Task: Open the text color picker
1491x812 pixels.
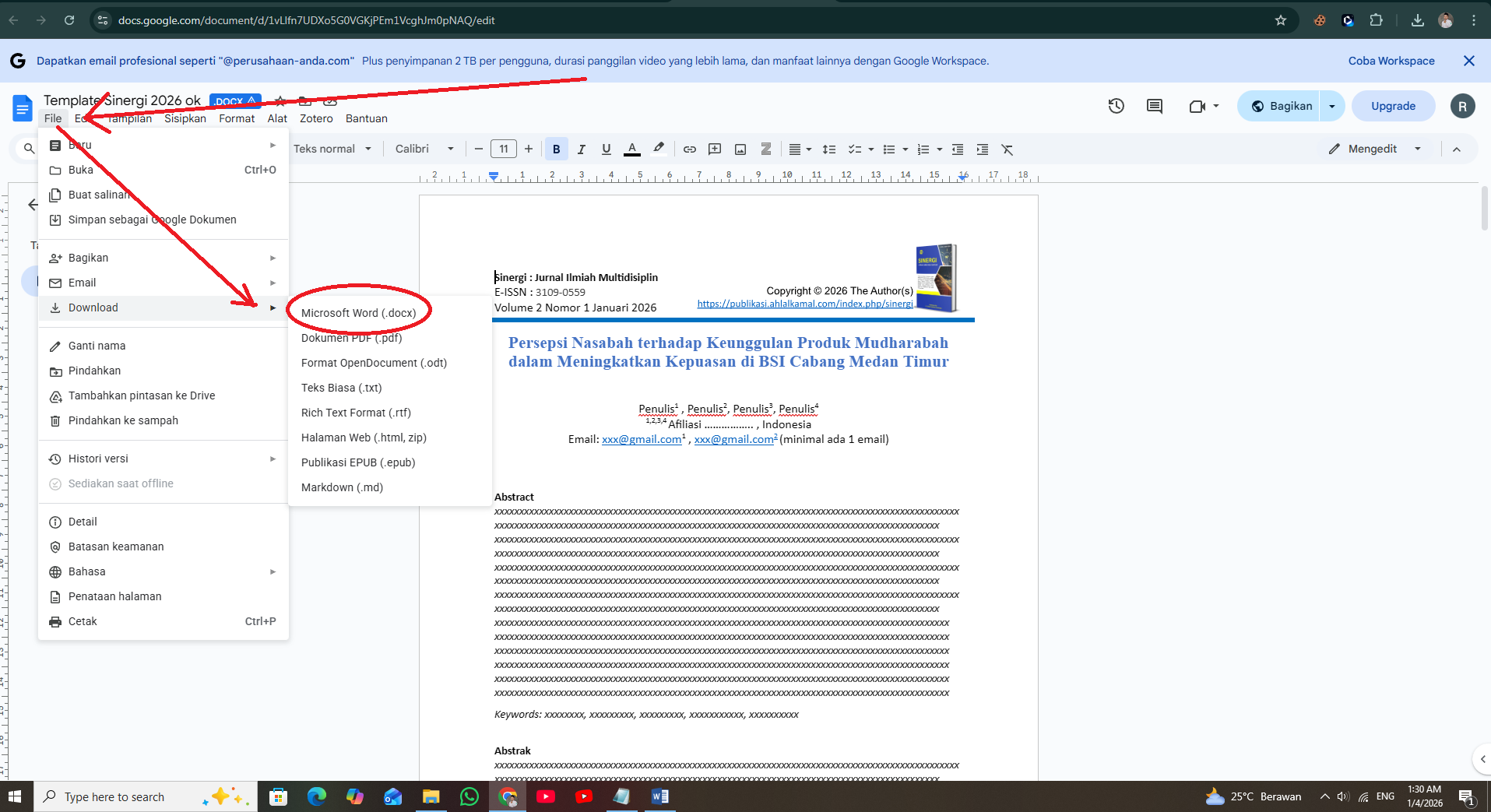Action: coord(632,149)
